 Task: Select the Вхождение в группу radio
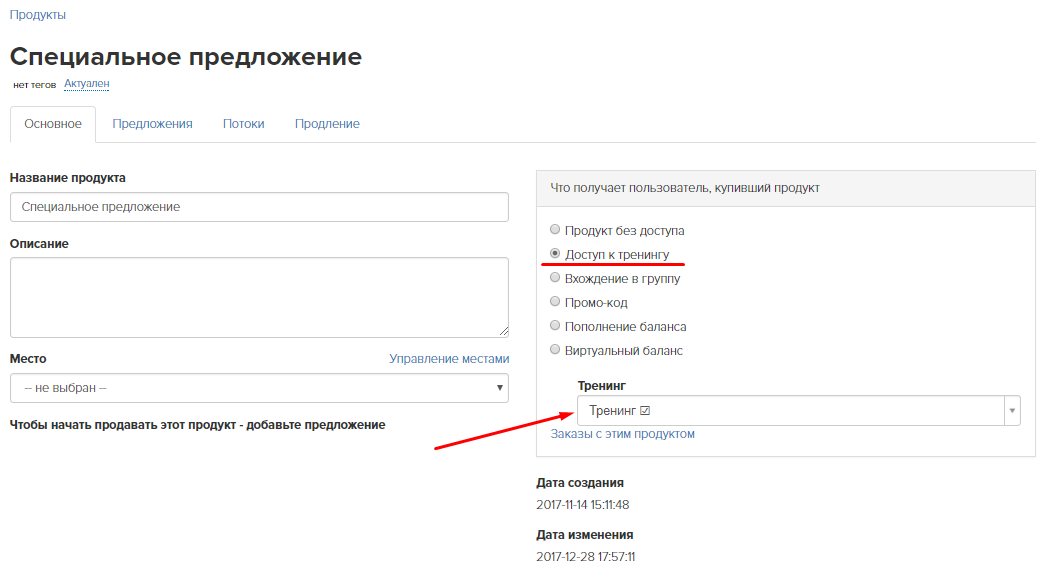(554, 278)
